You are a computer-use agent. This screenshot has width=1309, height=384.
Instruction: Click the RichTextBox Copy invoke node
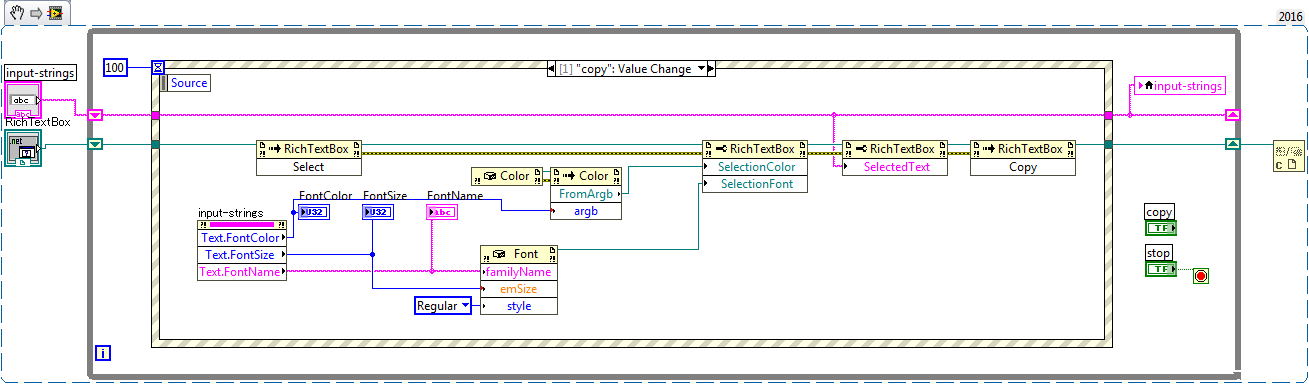pyautogui.click(x=1023, y=157)
